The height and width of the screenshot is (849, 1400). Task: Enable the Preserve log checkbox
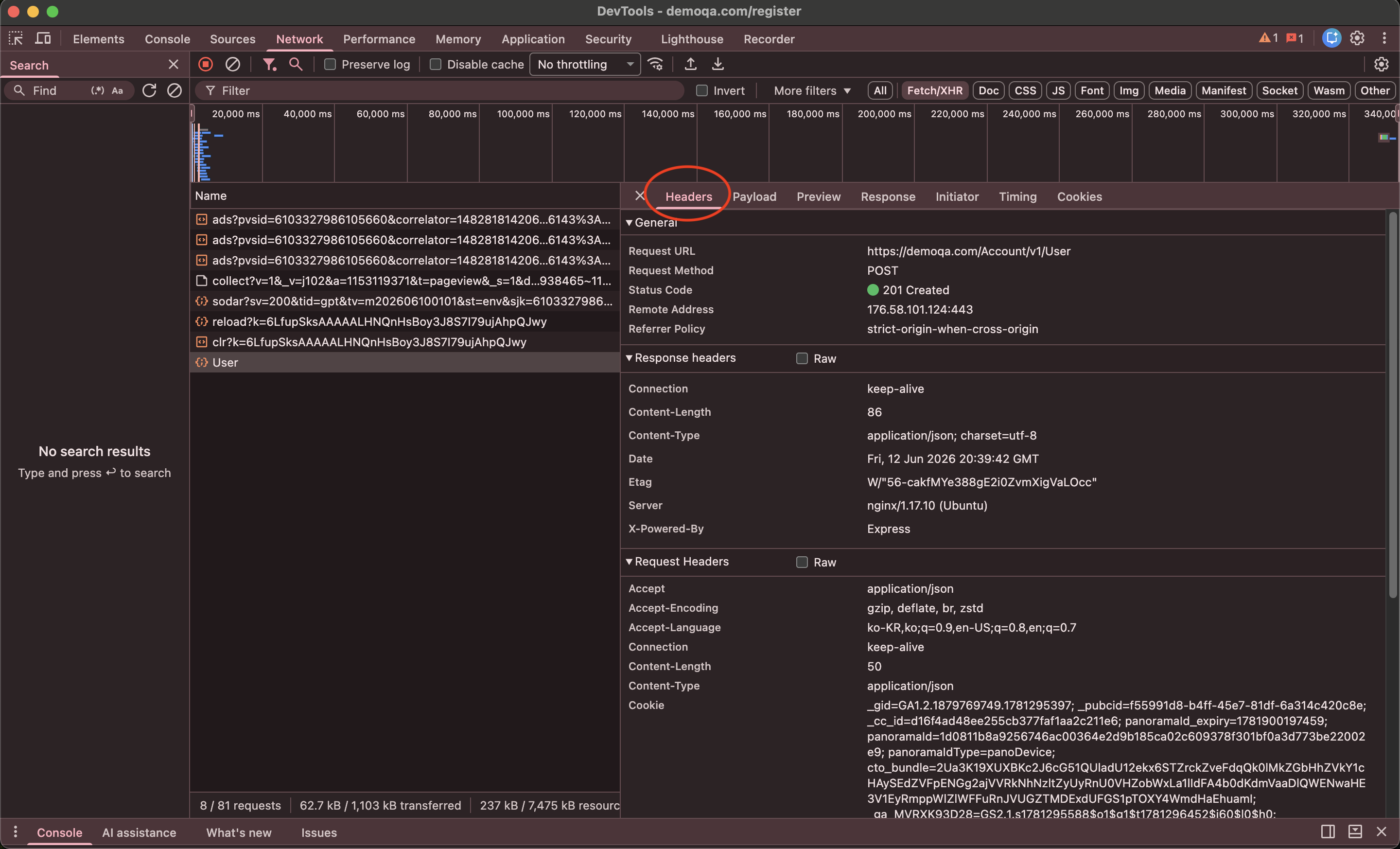pyautogui.click(x=330, y=64)
